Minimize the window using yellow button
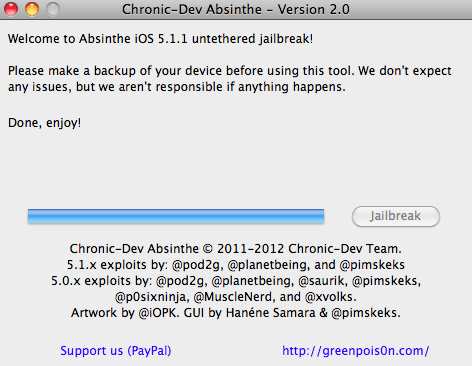 click(32, 9)
